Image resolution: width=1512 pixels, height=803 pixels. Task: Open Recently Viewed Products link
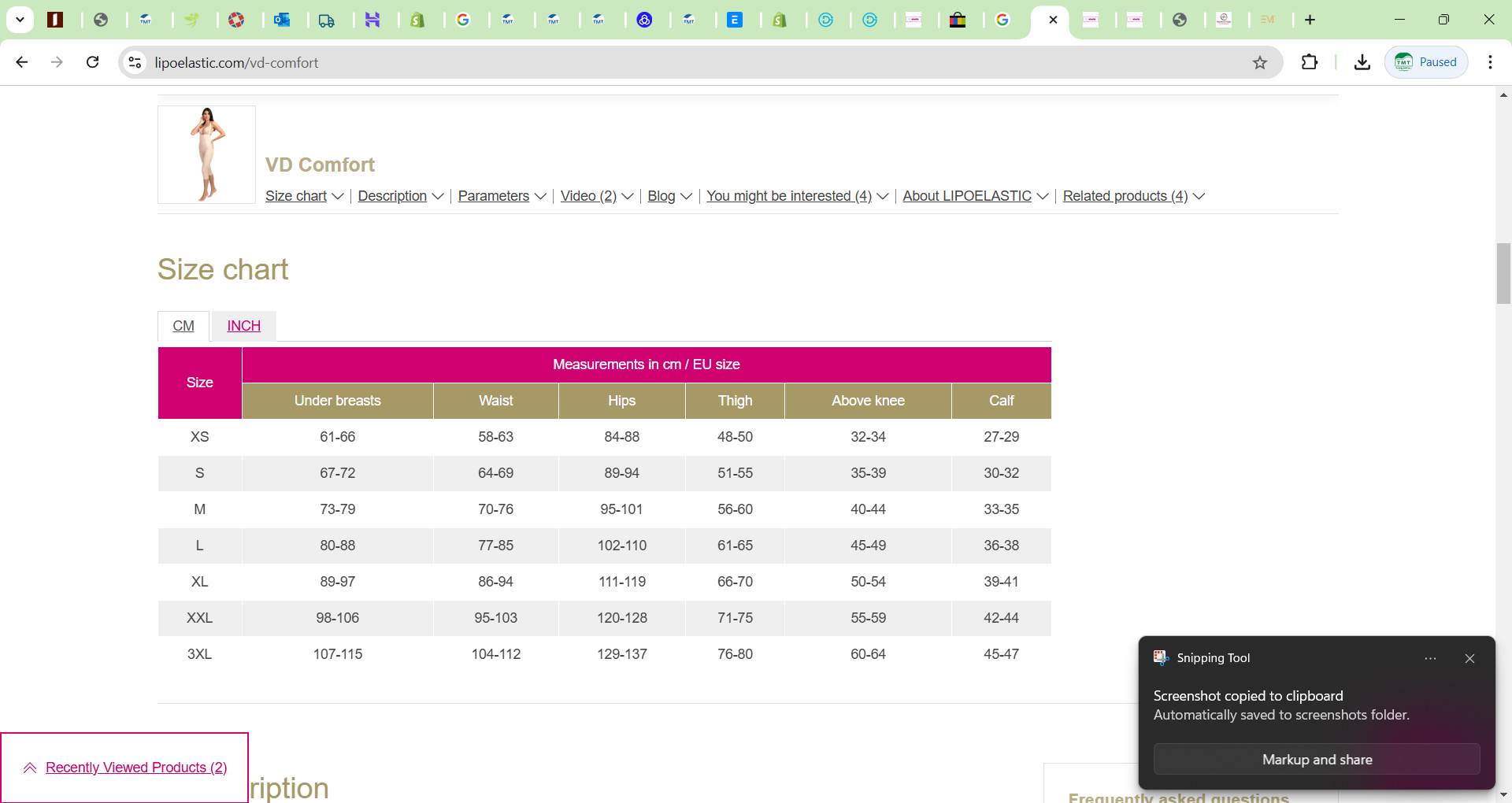(x=136, y=768)
